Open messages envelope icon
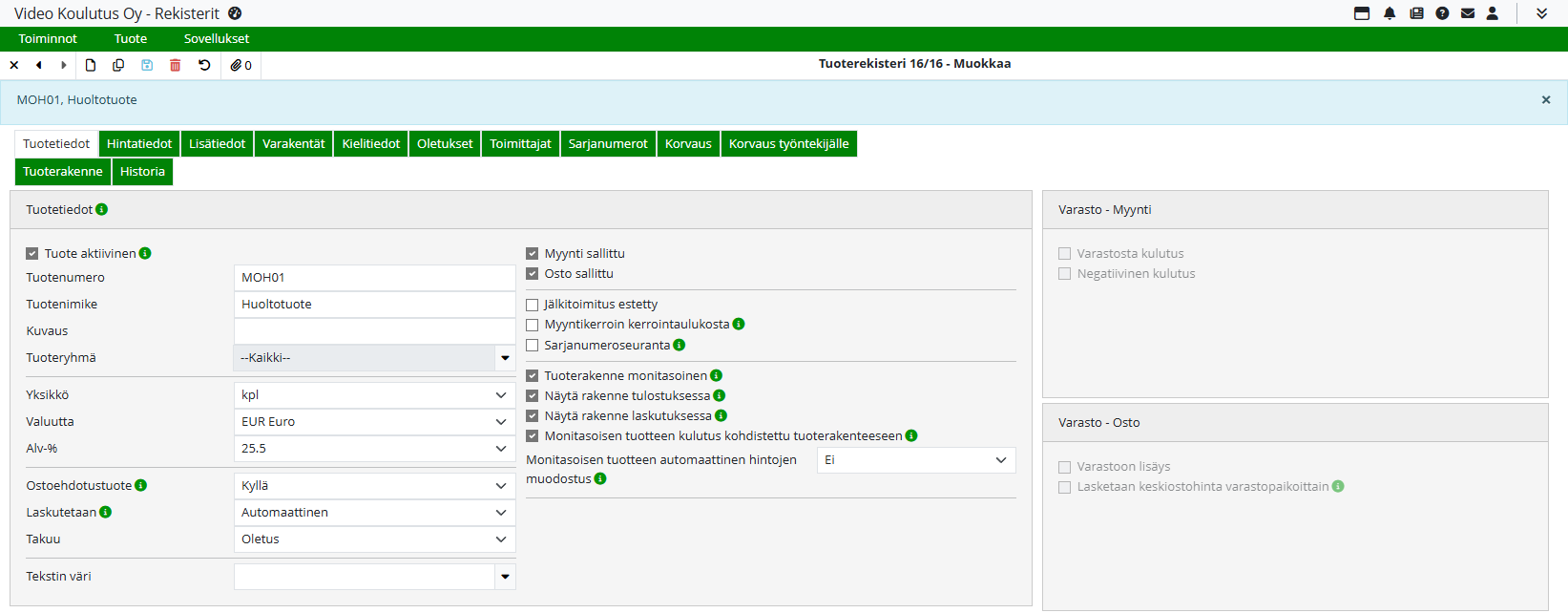Screen dimensions: 1568x613 point(1468,13)
